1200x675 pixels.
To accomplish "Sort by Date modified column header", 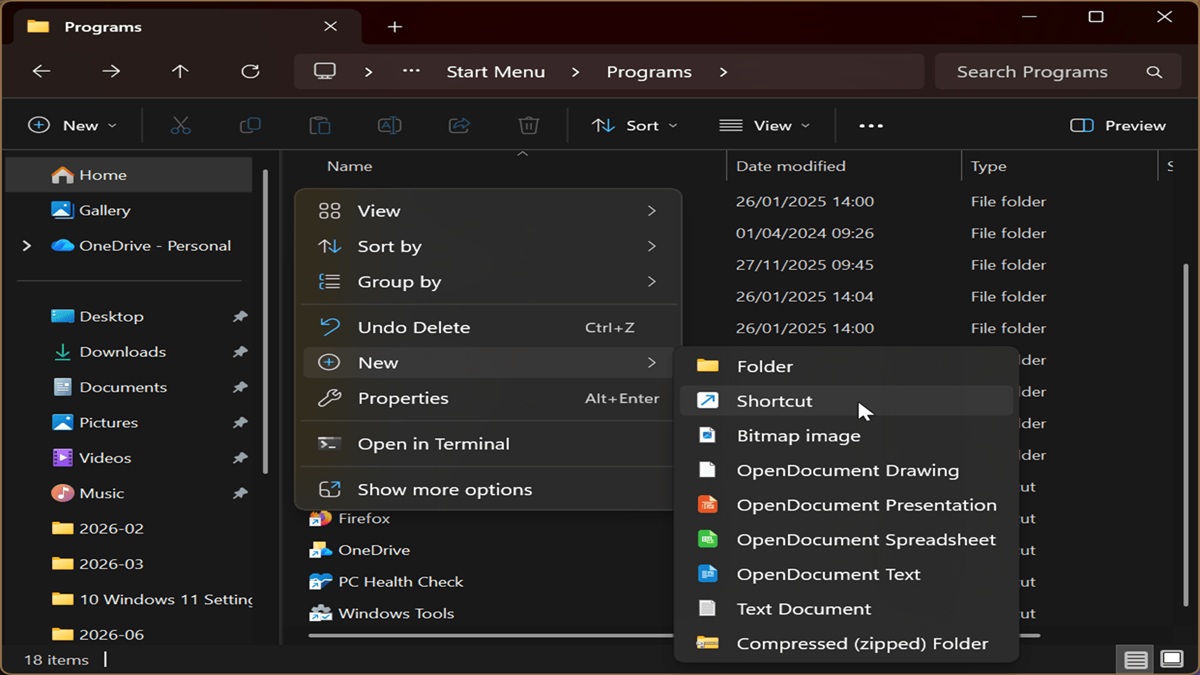I will pyautogui.click(x=791, y=166).
